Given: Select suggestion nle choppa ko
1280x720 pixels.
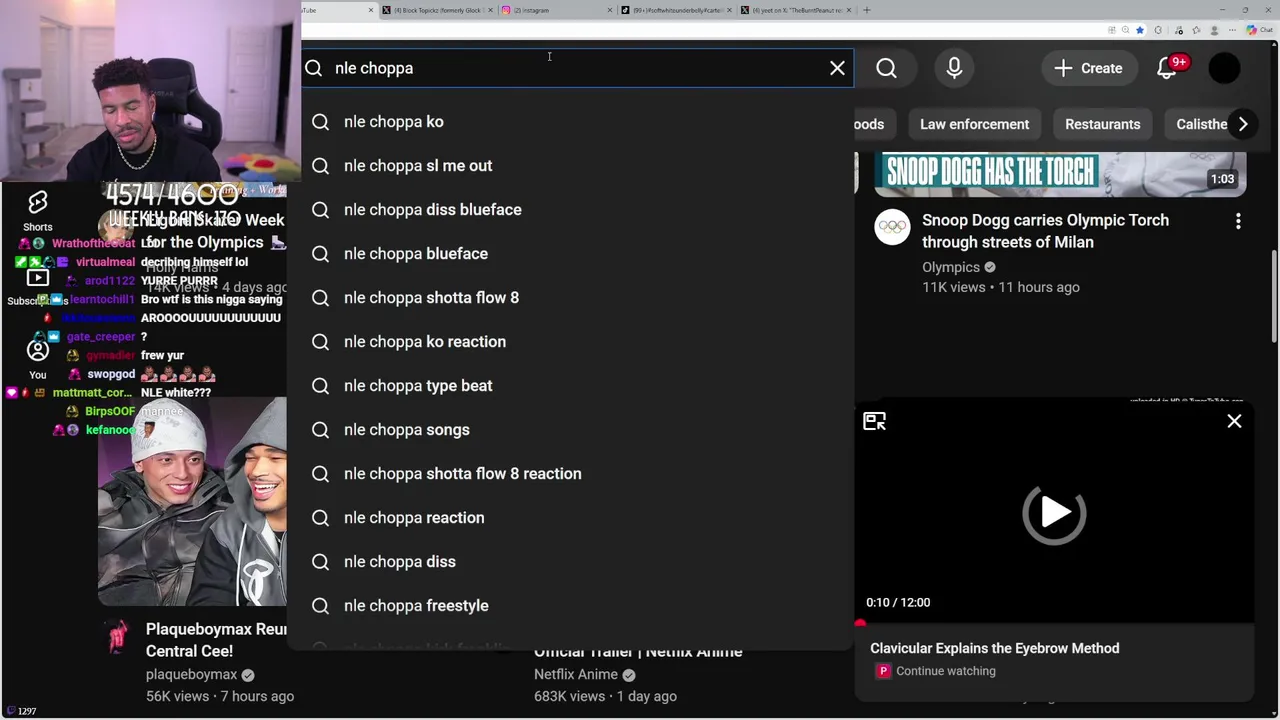Looking at the screenshot, I should pos(570,122).
